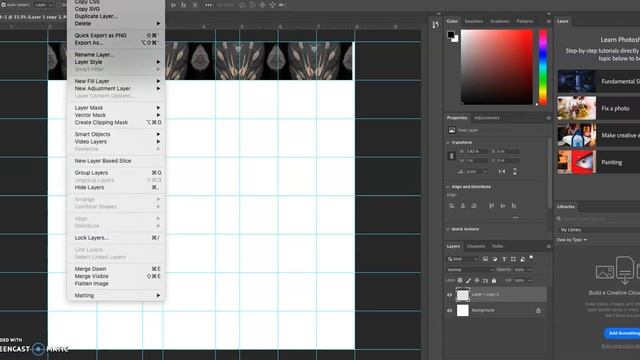Viewport: 640px width, 360px height.
Task: Click the X position field in Transform
Action: tap(508, 151)
